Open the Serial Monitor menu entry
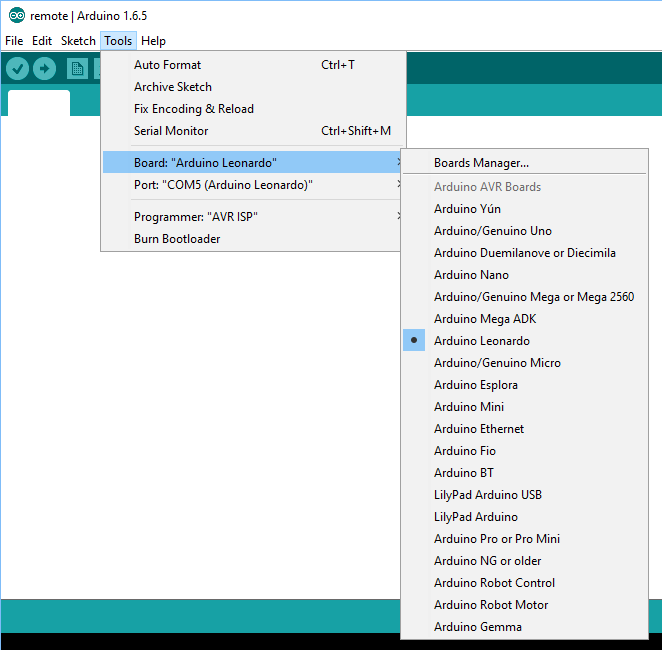 pyautogui.click(x=171, y=131)
